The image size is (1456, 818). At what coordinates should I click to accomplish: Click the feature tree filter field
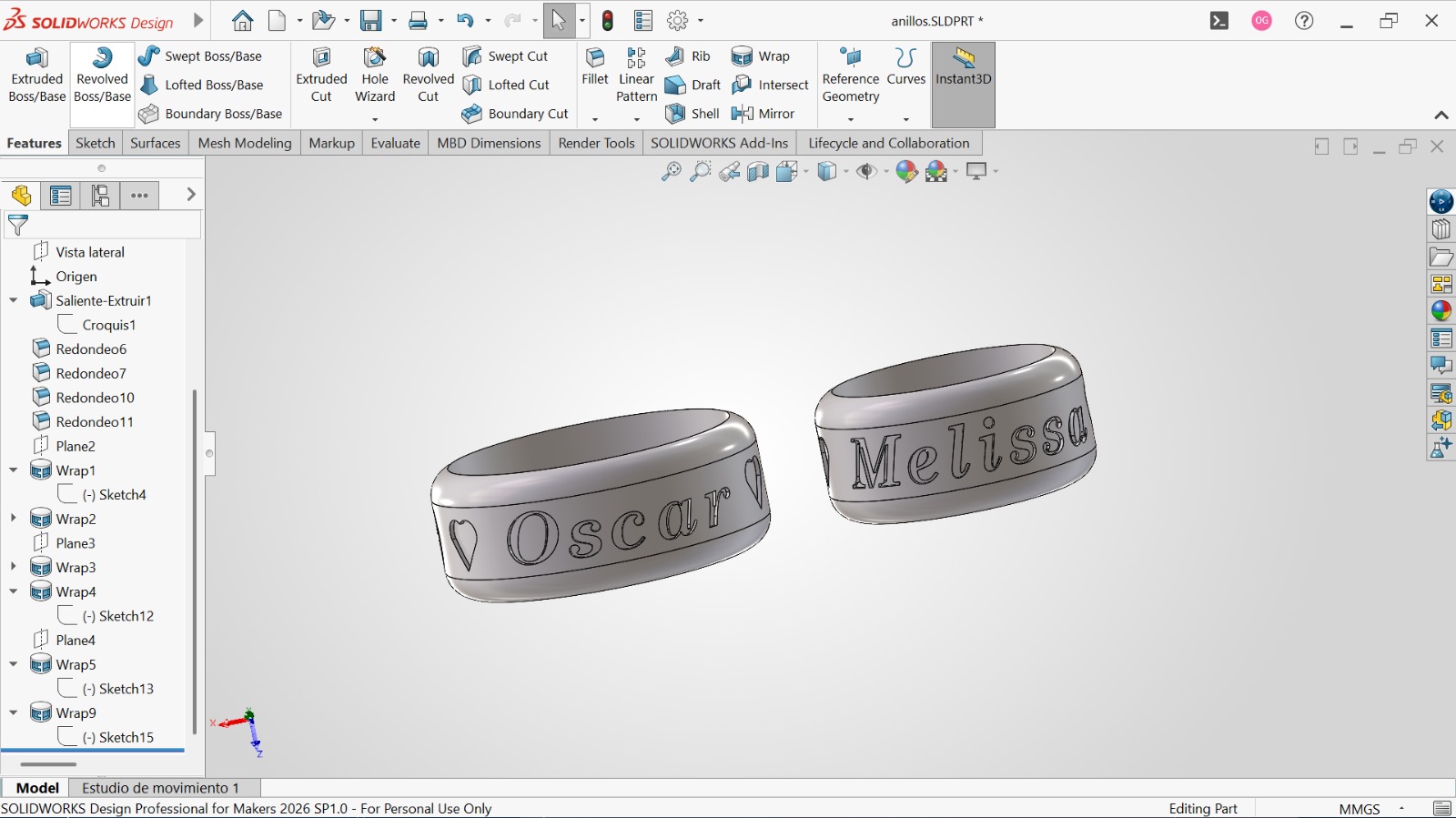coord(102,225)
